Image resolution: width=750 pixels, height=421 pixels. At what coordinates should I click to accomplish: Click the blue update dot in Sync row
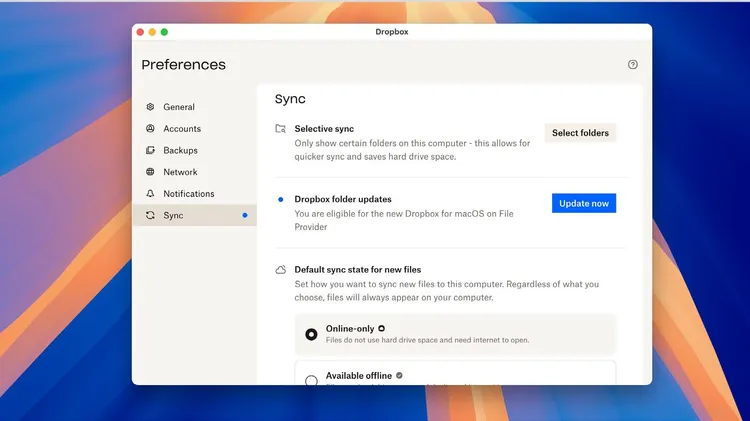point(245,215)
